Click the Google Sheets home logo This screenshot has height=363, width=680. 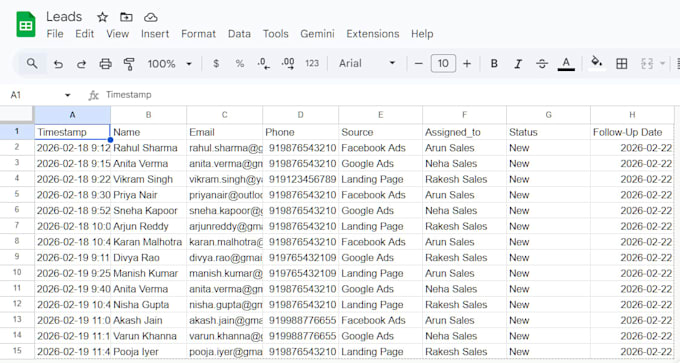(26, 24)
